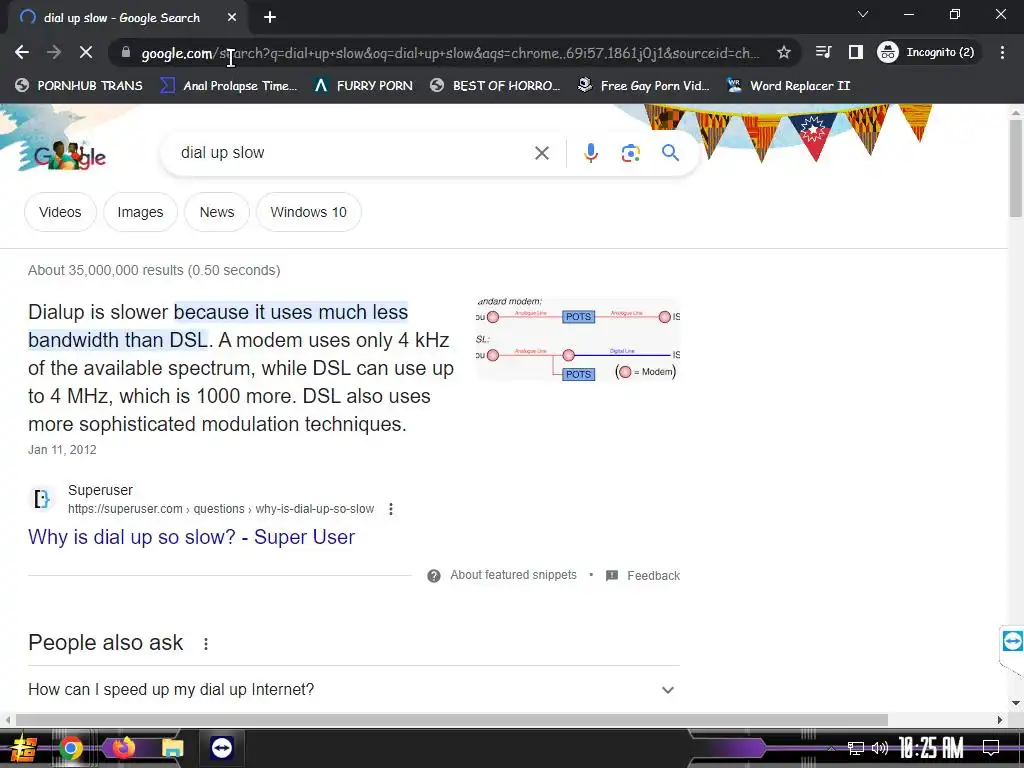Open the network icon in the tray
Screen dimensions: 1024x768
click(856, 748)
